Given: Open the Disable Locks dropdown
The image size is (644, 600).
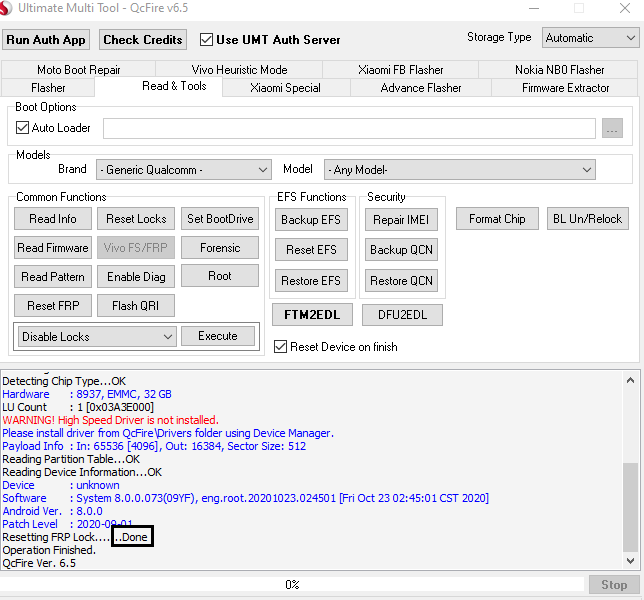Looking at the screenshot, I should (x=97, y=337).
